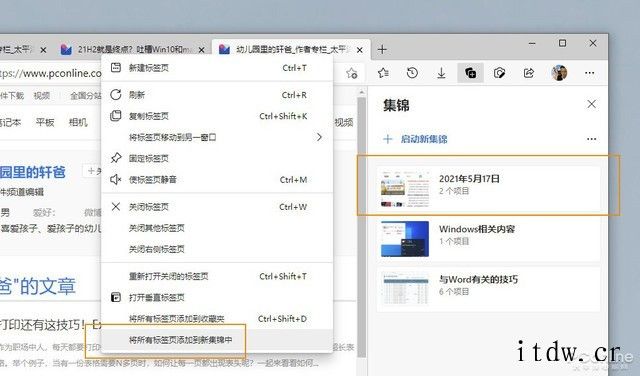Viewport: 640px width, 376px height.
Task: Open the Downloads arrow icon
Action: [x=441, y=73]
